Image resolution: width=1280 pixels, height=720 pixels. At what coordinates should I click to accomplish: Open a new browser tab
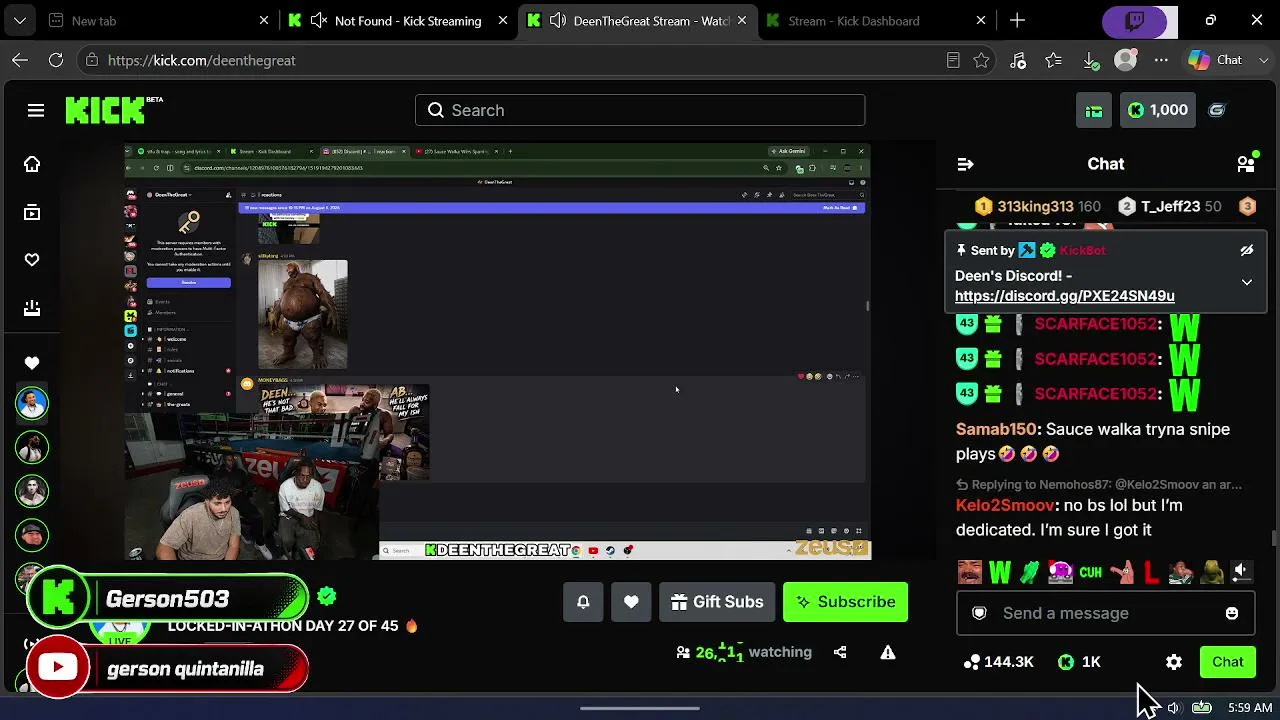coord(1017,20)
